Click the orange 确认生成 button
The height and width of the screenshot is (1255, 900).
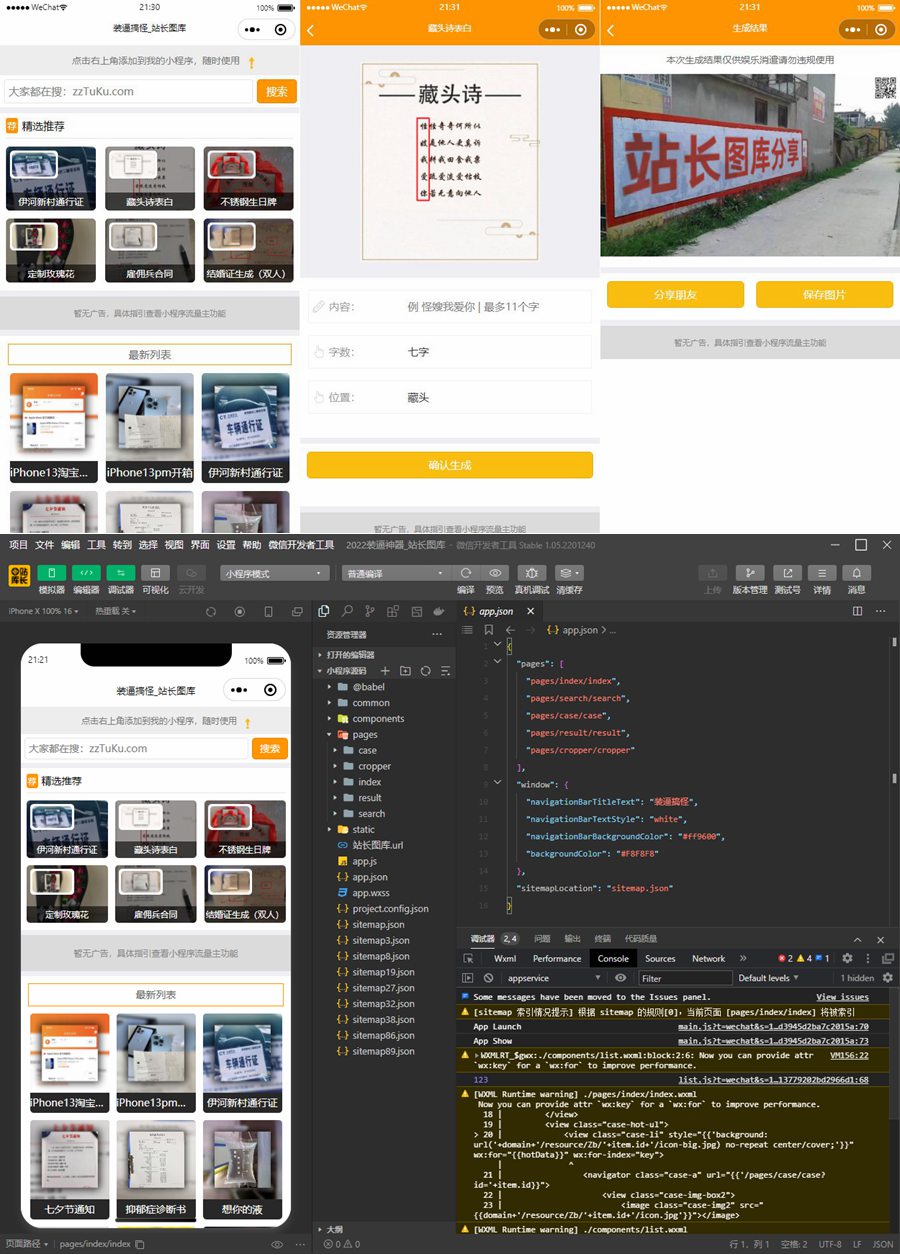pos(449,465)
